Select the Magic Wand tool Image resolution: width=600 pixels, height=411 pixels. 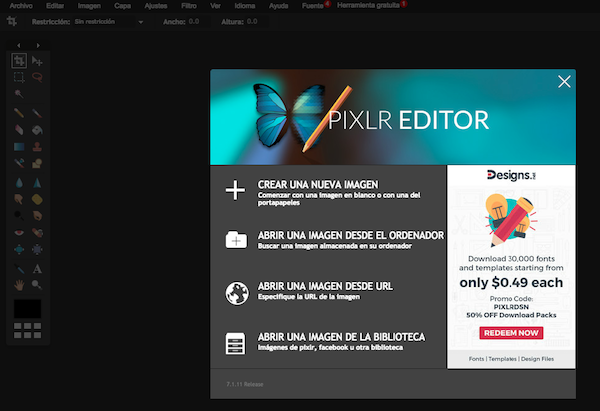19,94
